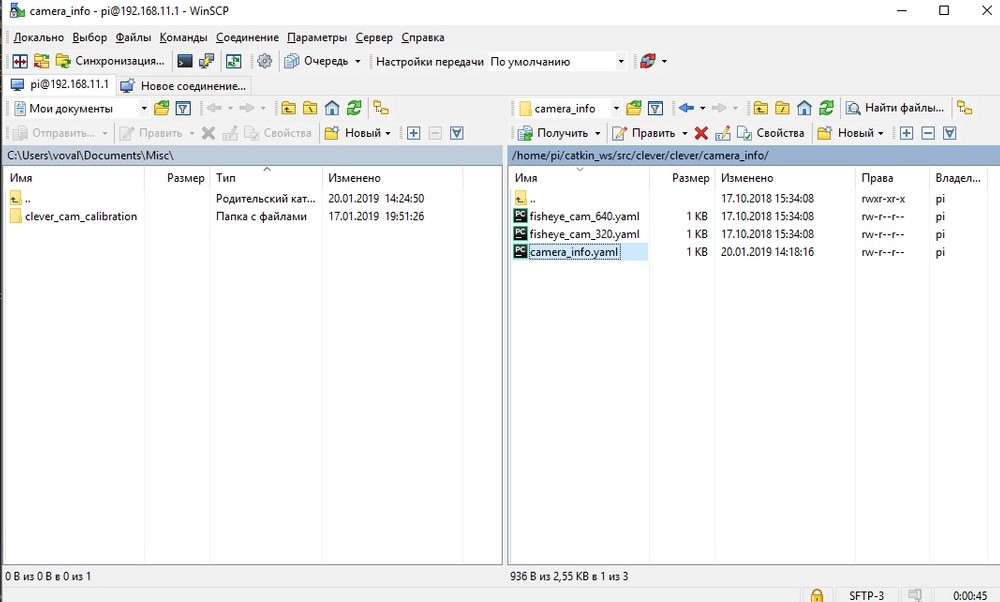1000x602 pixels.
Task: Click remote 'Свойства' properties button
Action: point(771,133)
